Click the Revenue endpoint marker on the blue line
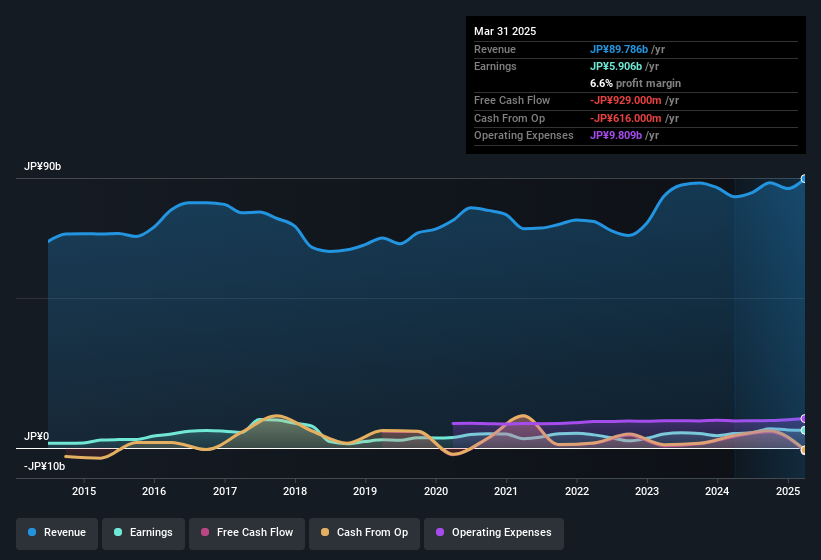Image resolution: width=821 pixels, height=560 pixels. (804, 179)
